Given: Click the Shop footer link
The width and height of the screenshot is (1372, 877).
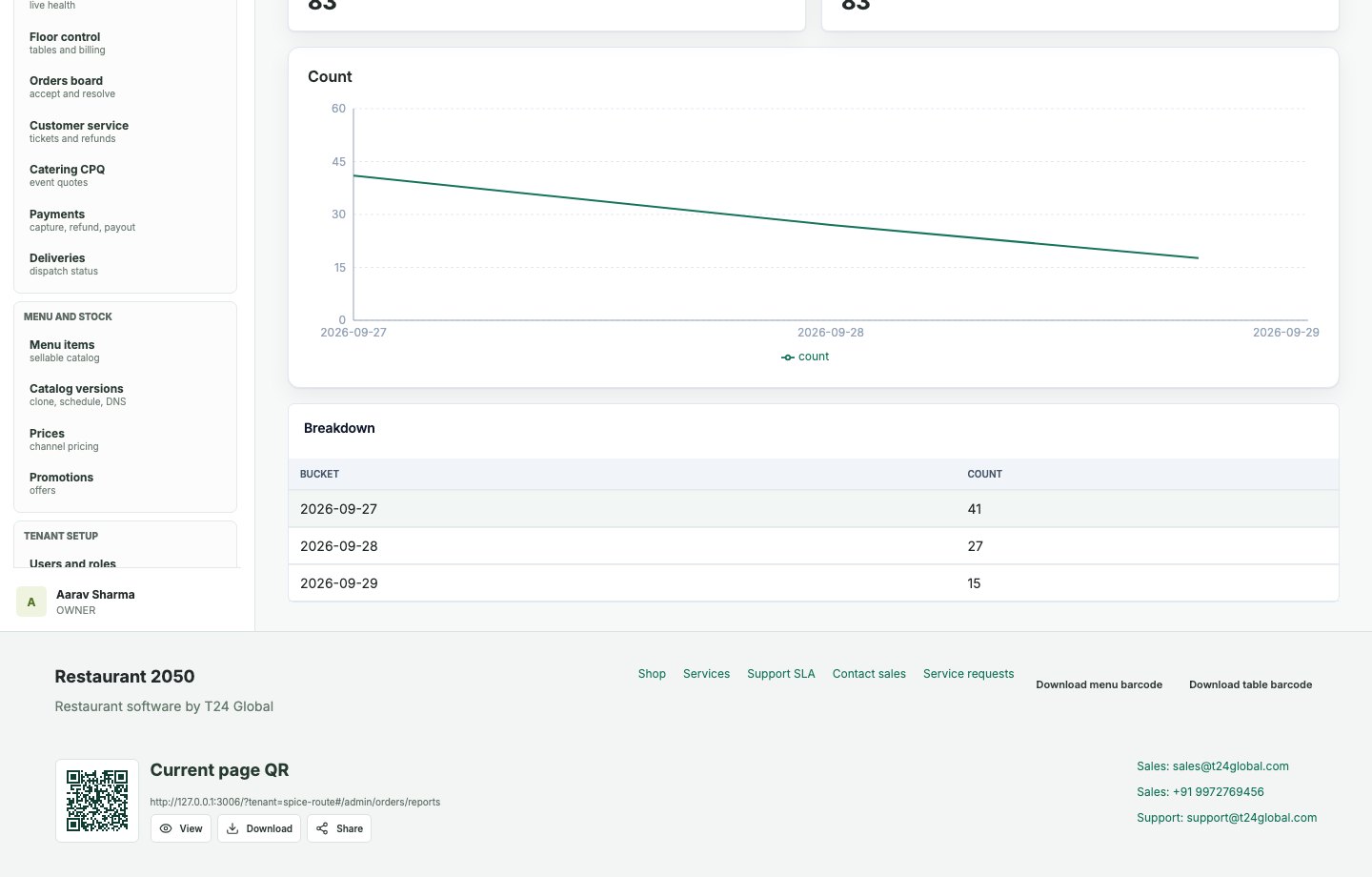Looking at the screenshot, I should (x=652, y=674).
